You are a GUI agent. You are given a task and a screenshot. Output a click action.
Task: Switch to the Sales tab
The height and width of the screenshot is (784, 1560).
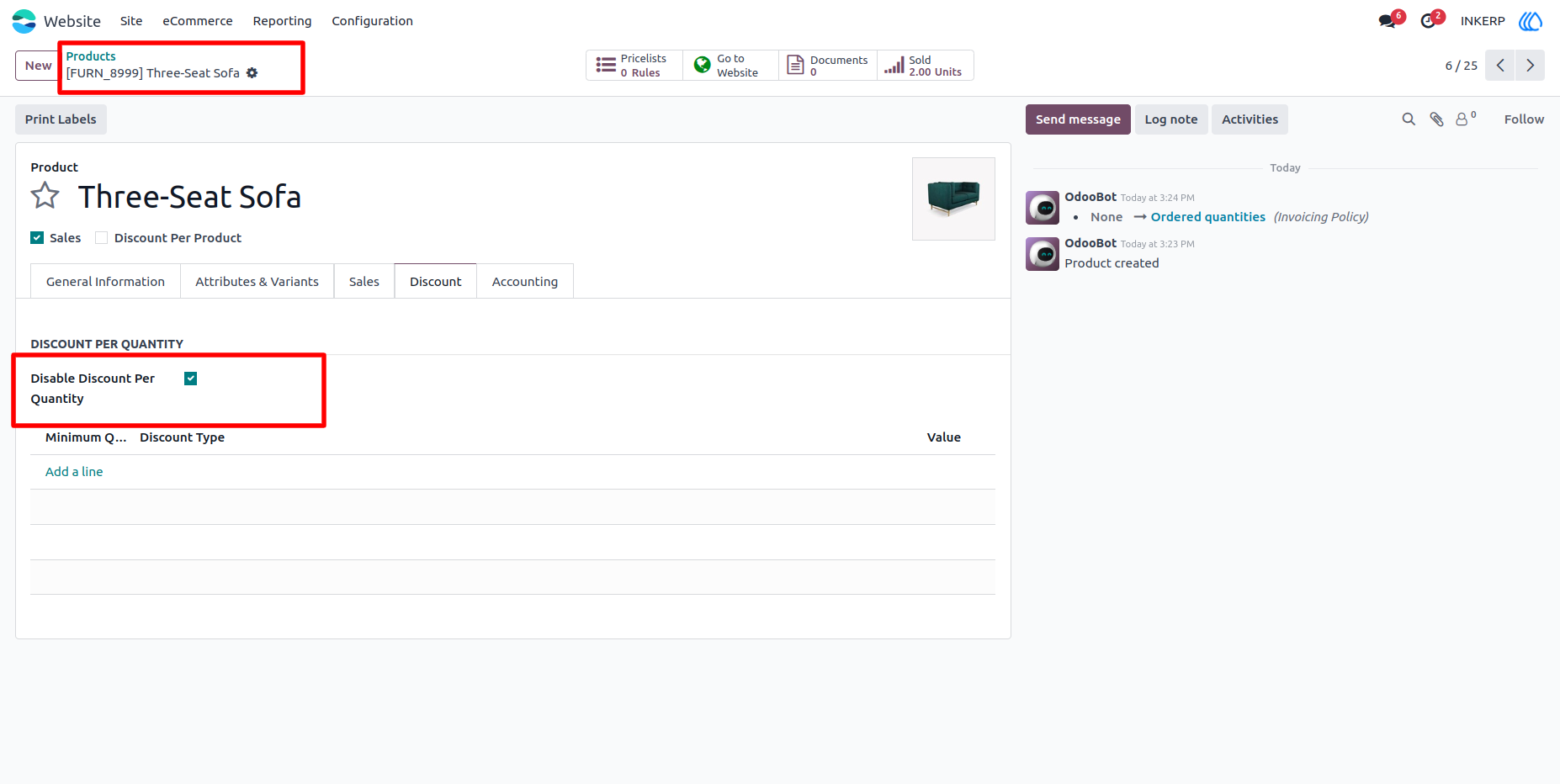click(364, 282)
